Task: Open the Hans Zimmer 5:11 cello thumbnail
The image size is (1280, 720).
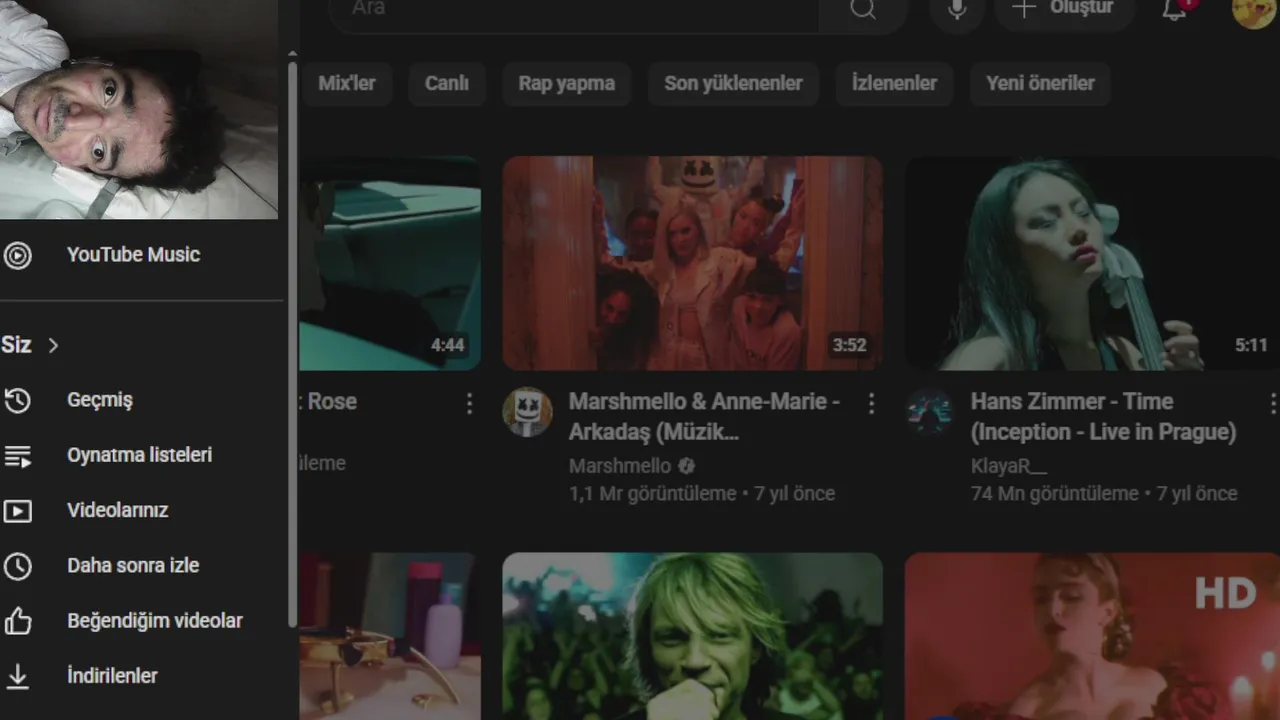Action: coord(1092,263)
